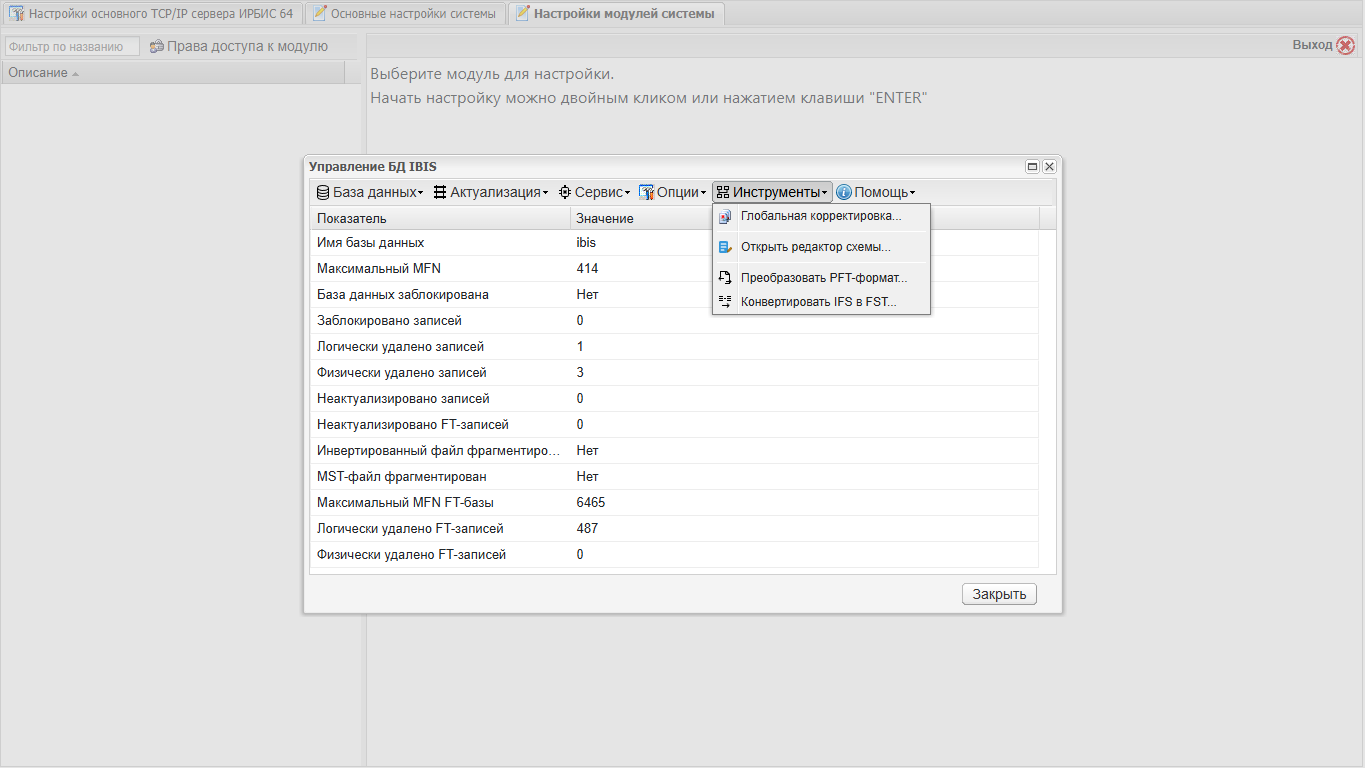The height and width of the screenshot is (768, 1365).
Task: Maximize the Управление БД IBIS dialog
Action: click(x=1032, y=167)
